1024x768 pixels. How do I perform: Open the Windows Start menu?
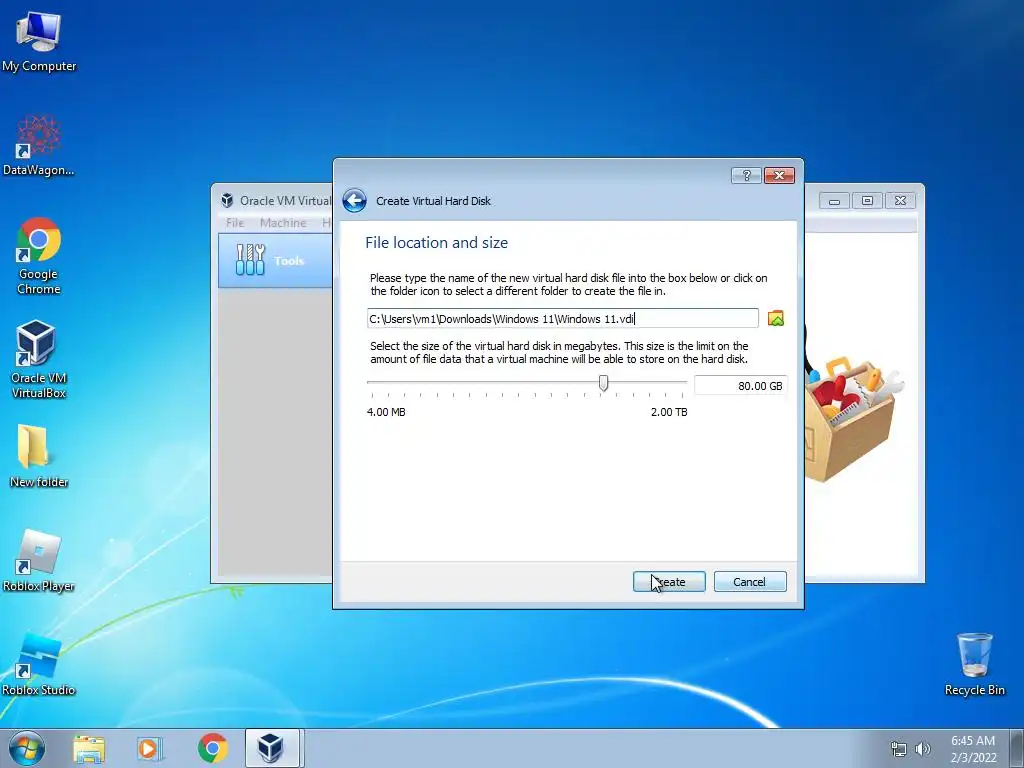(x=27, y=748)
